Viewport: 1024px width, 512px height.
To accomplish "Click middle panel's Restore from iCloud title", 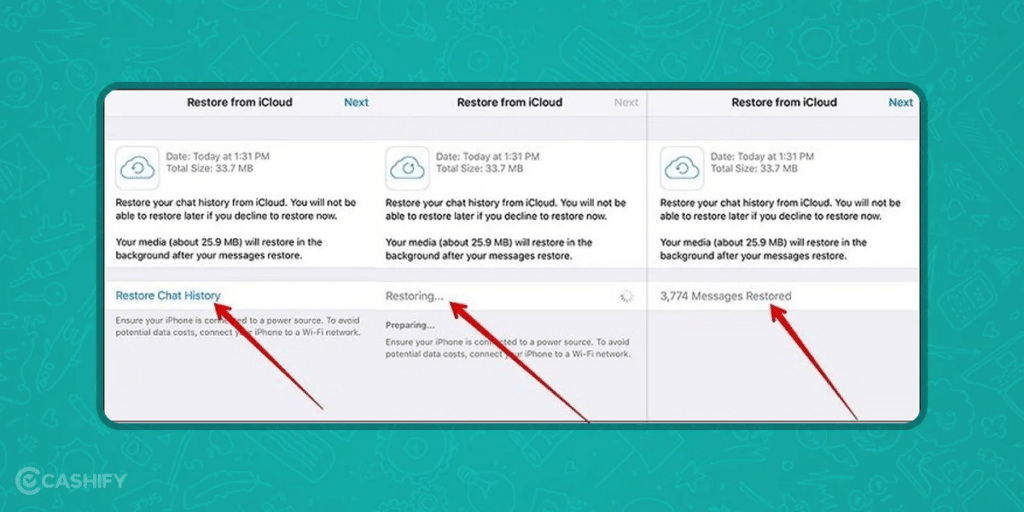I will tap(509, 103).
